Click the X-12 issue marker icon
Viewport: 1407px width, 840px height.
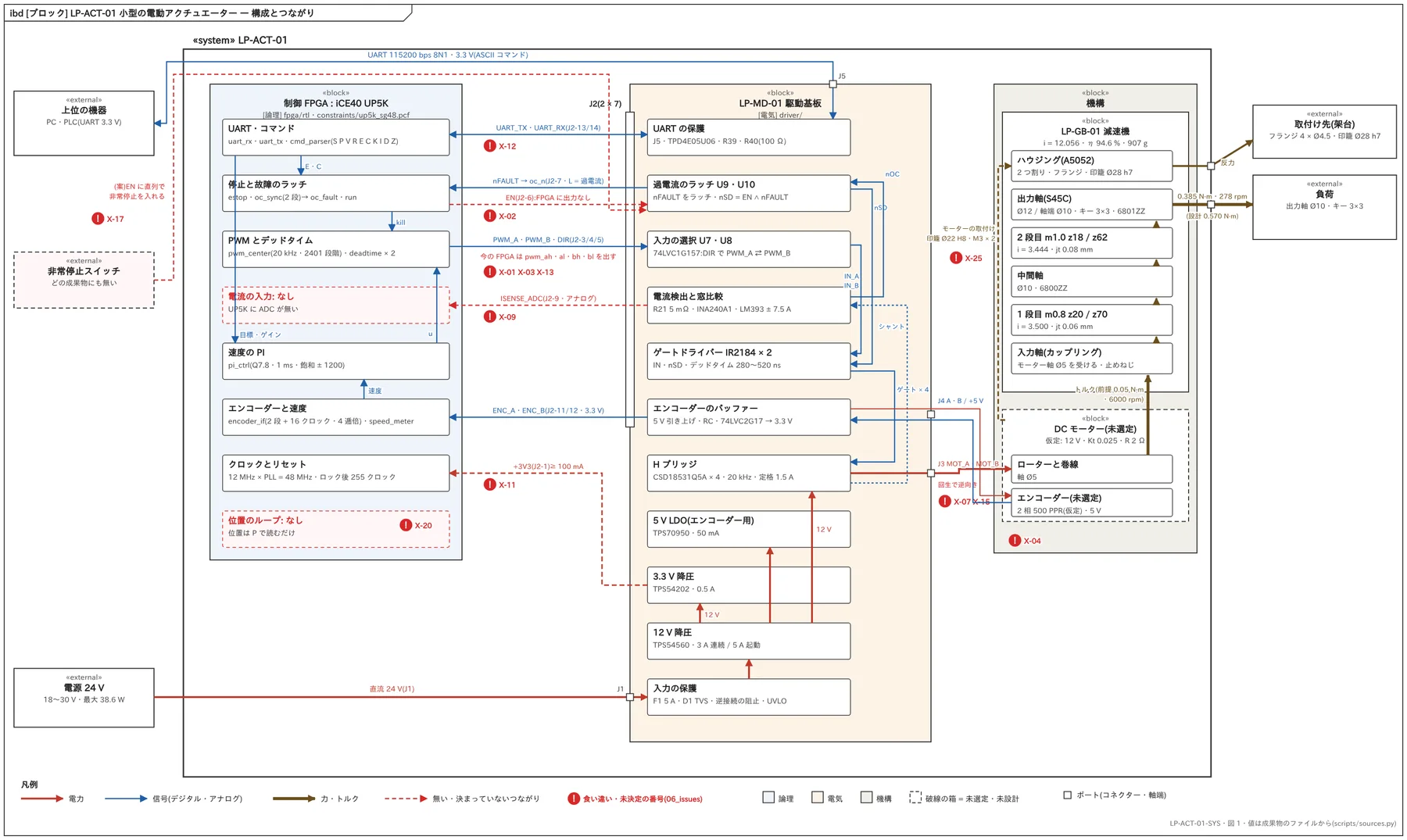489,146
